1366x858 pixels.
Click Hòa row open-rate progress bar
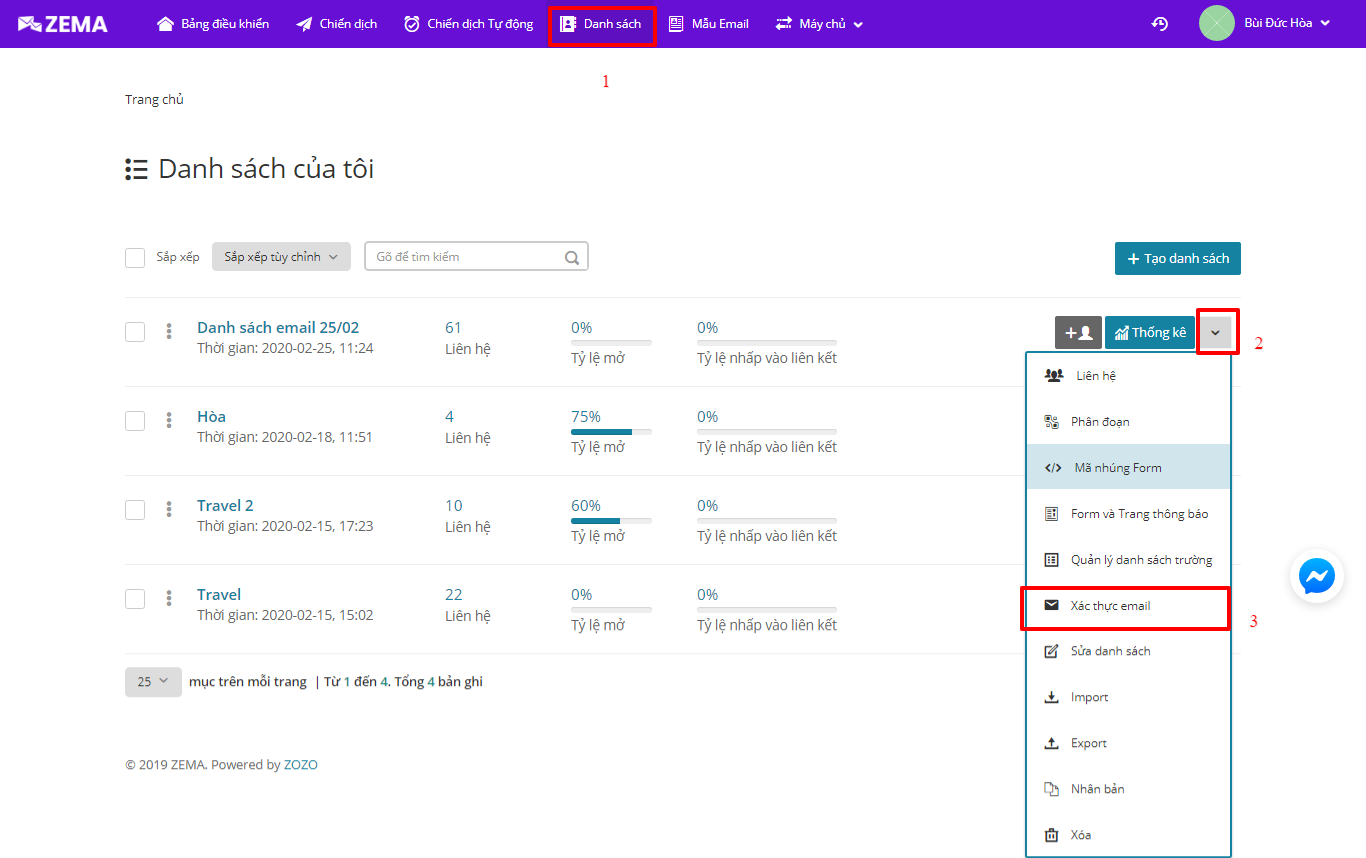tap(611, 432)
